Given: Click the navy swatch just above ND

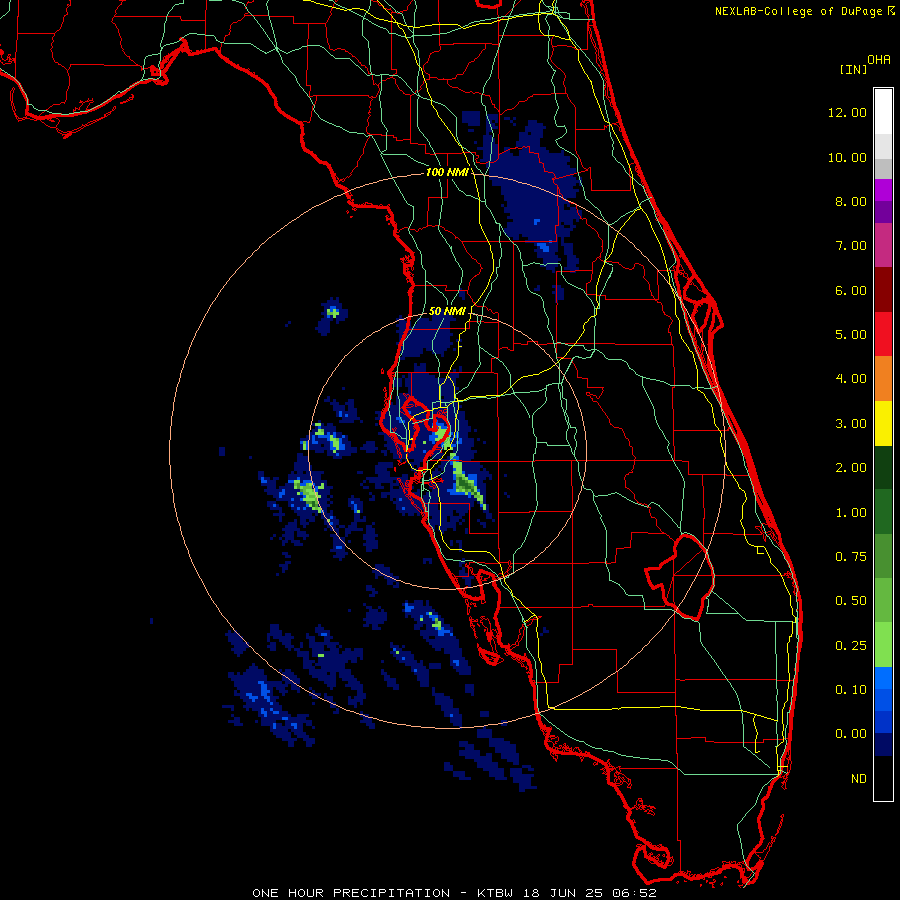Looking at the screenshot, I should click(883, 745).
